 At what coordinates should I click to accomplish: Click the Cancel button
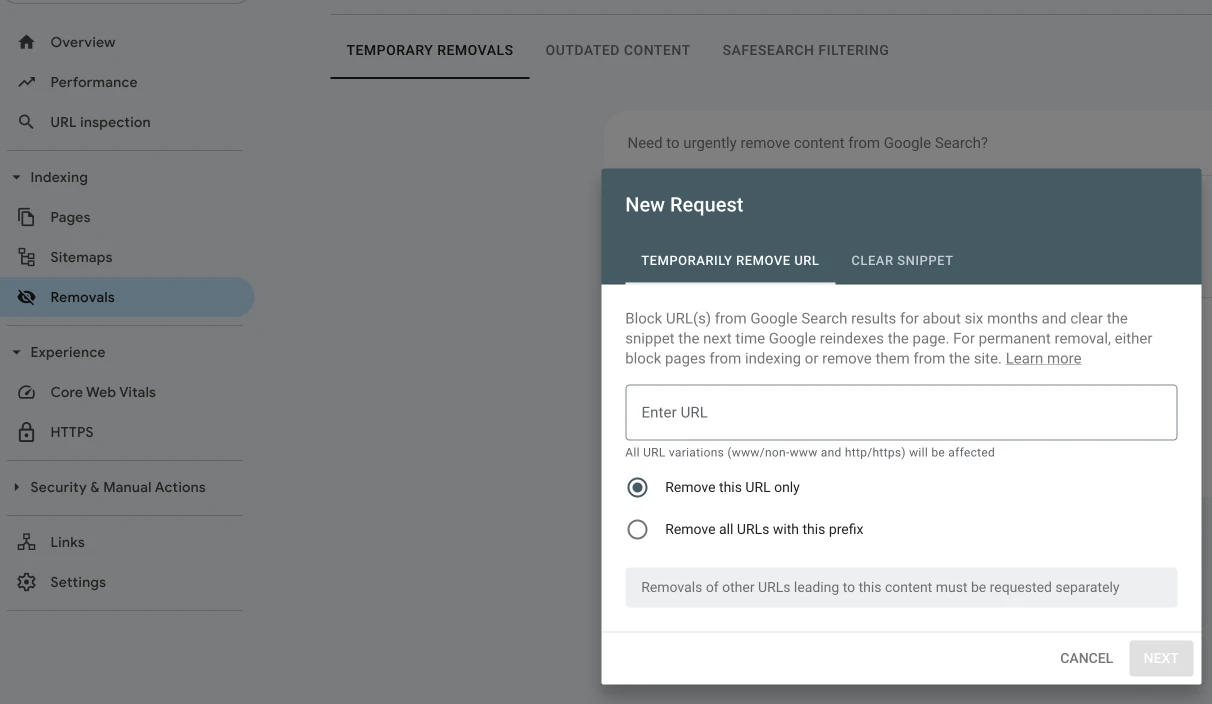[x=1087, y=658]
